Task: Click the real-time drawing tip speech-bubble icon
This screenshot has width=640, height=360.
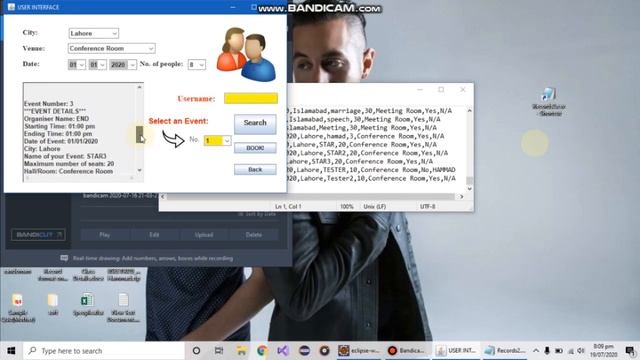Action: pos(64,258)
